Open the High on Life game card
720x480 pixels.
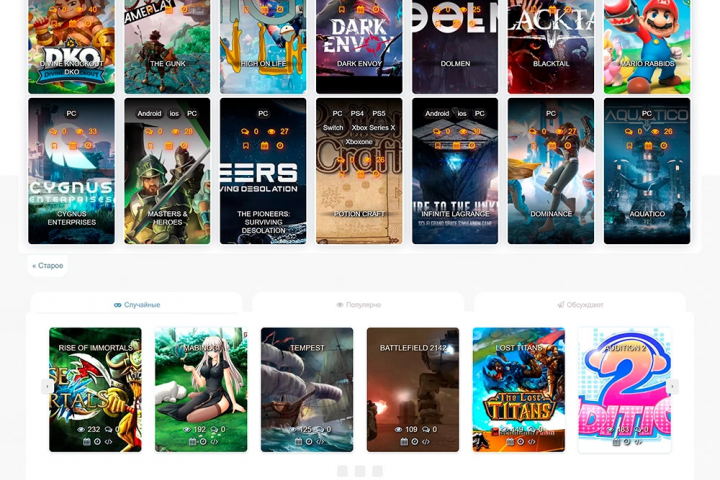(263, 47)
